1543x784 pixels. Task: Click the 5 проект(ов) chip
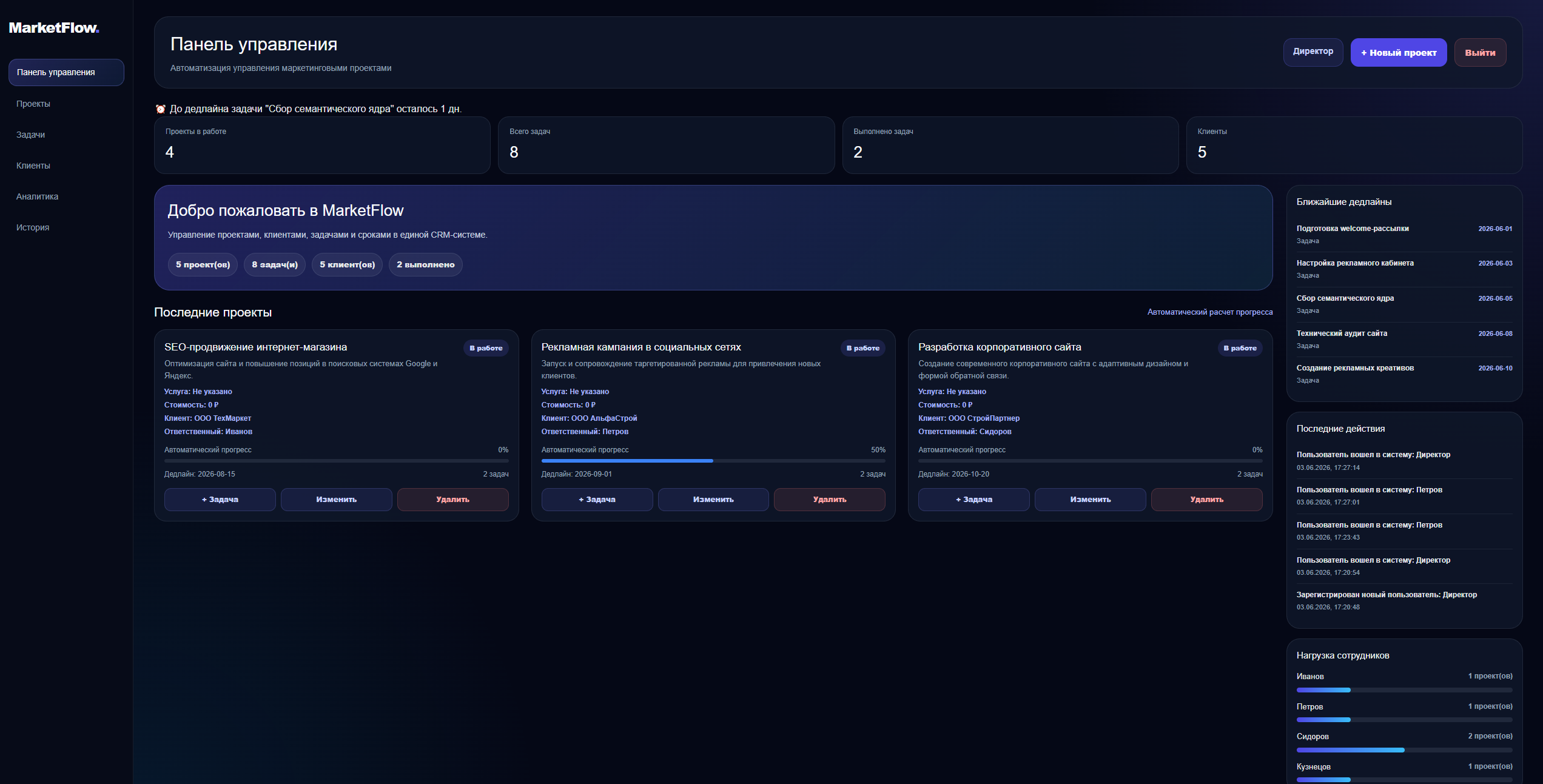coord(203,265)
